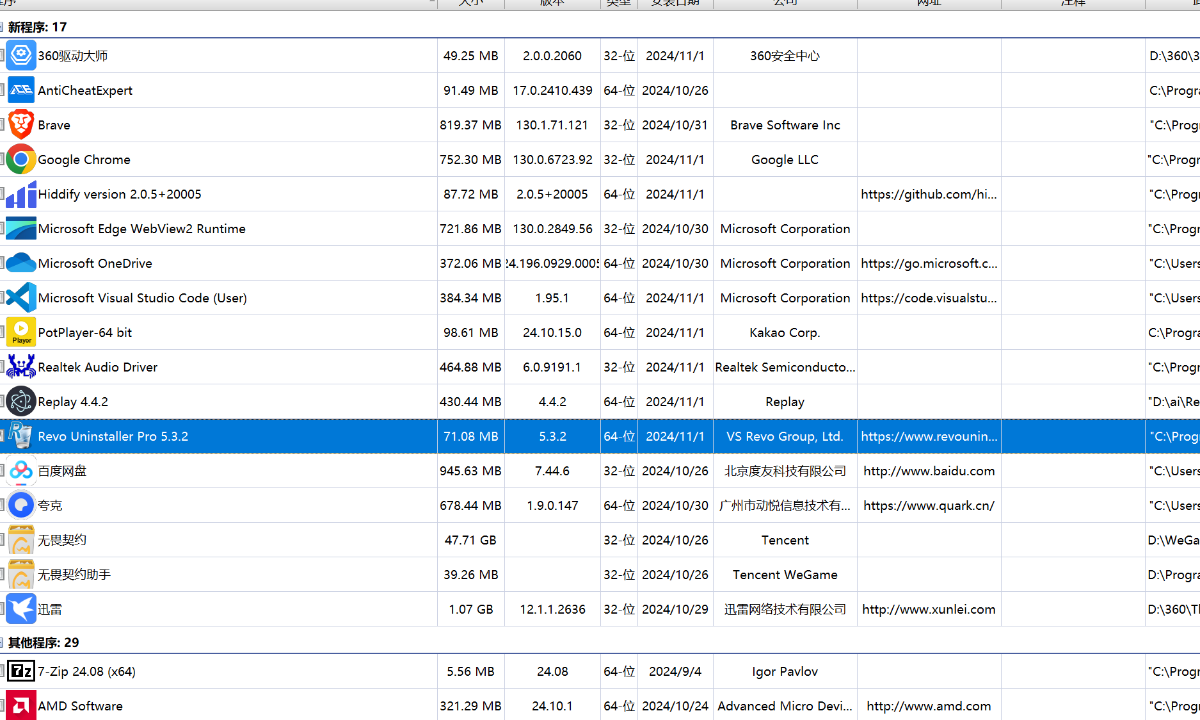Click the 夸克 browser icon
The width and height of the screenshot is (1200, 720).
click(x=21, y=505)
